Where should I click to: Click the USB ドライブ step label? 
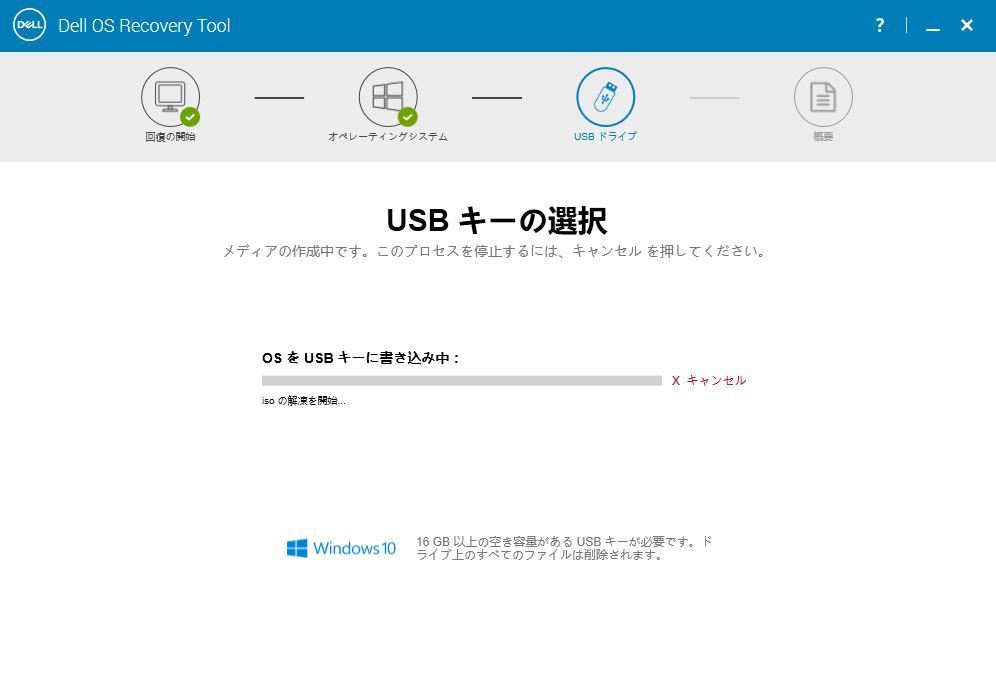(605, 137)
